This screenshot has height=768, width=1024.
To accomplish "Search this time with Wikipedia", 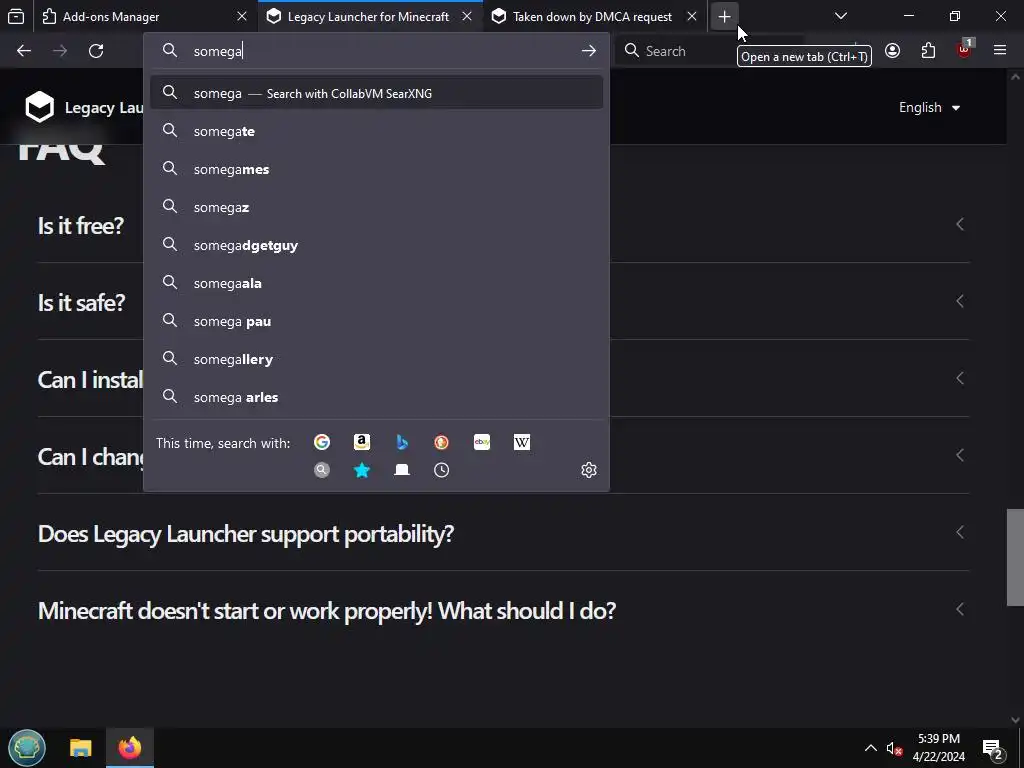I will [522, 442].
